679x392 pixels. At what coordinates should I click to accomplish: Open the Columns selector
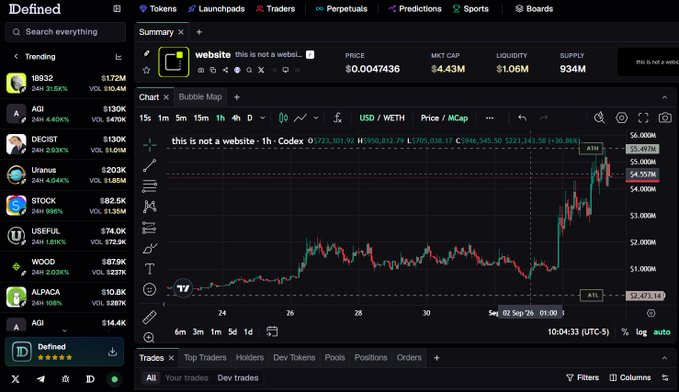(630, 378)
